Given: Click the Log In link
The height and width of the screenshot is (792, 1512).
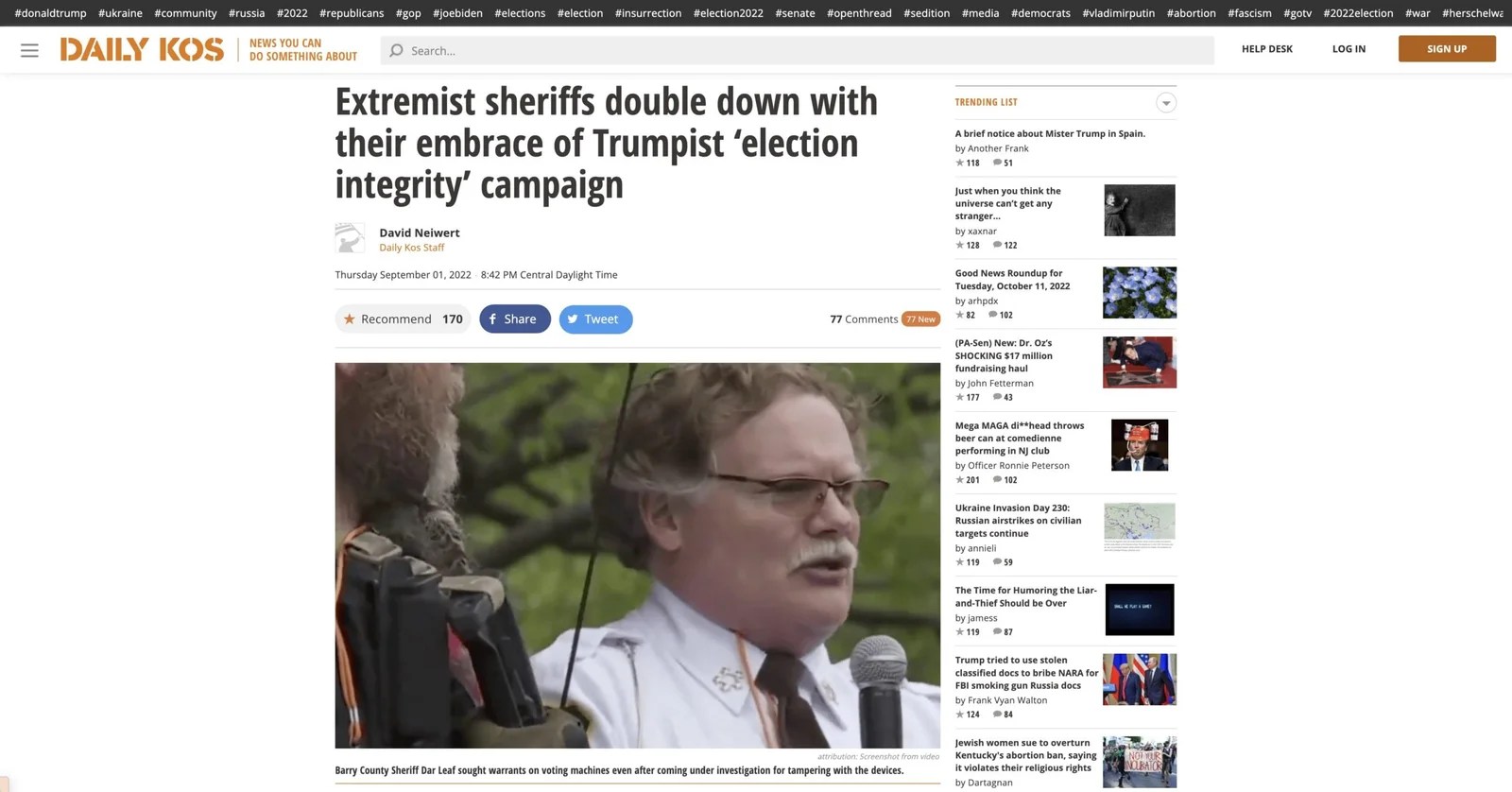Looking at the screenshot, I should [1349, 49].
